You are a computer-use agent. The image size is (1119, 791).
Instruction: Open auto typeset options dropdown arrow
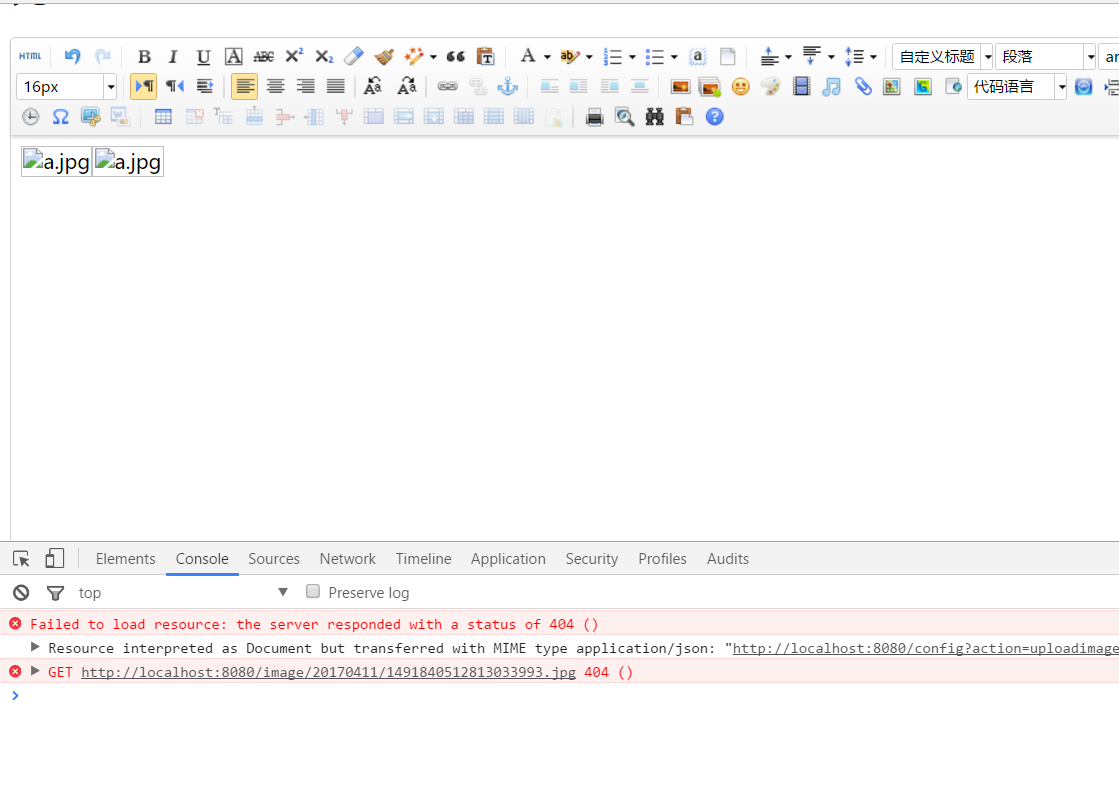433,56
